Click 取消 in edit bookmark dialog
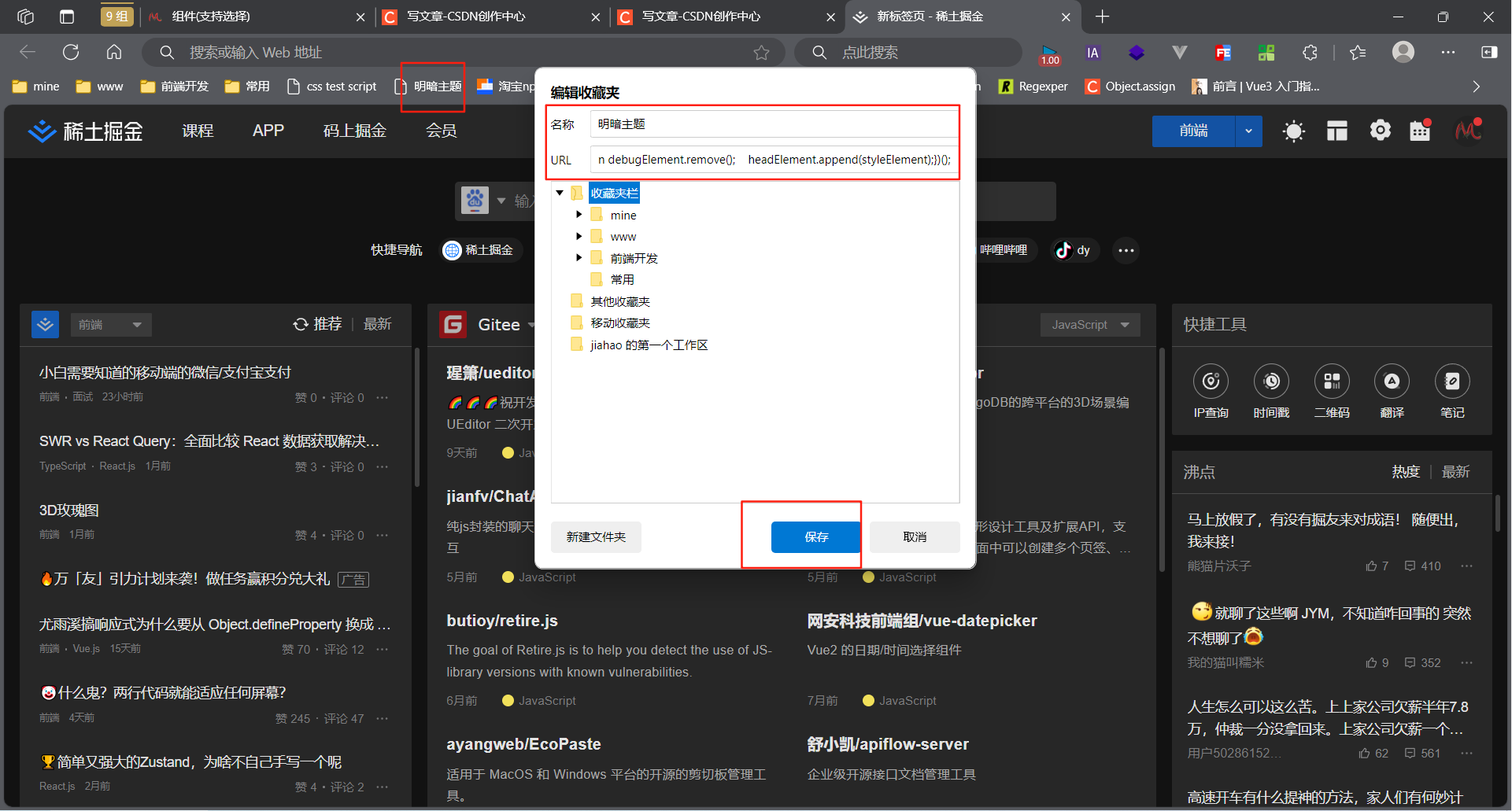Viewport: 1512px width, 811px height. tap(915, 536)
